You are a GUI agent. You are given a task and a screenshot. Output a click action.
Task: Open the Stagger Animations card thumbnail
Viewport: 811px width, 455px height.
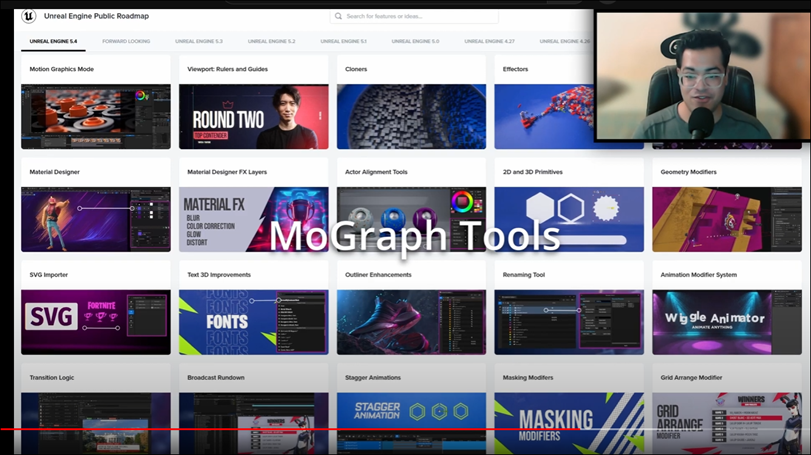click(411, 423)
